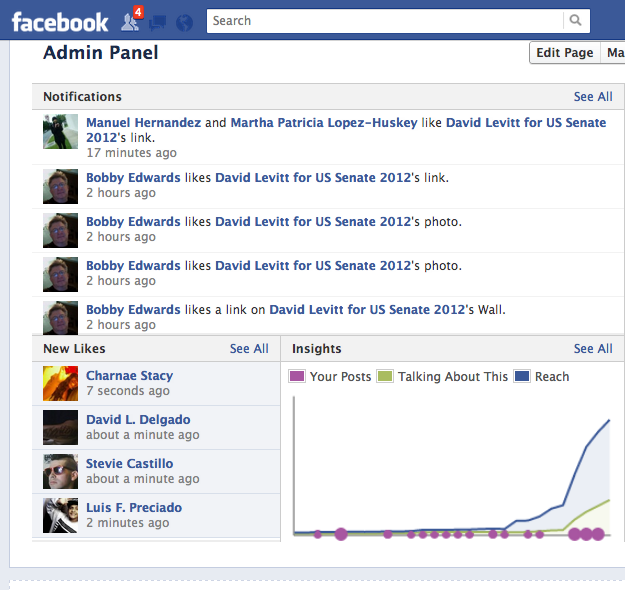Open Charnae Stacy profile

click(130, 376)
